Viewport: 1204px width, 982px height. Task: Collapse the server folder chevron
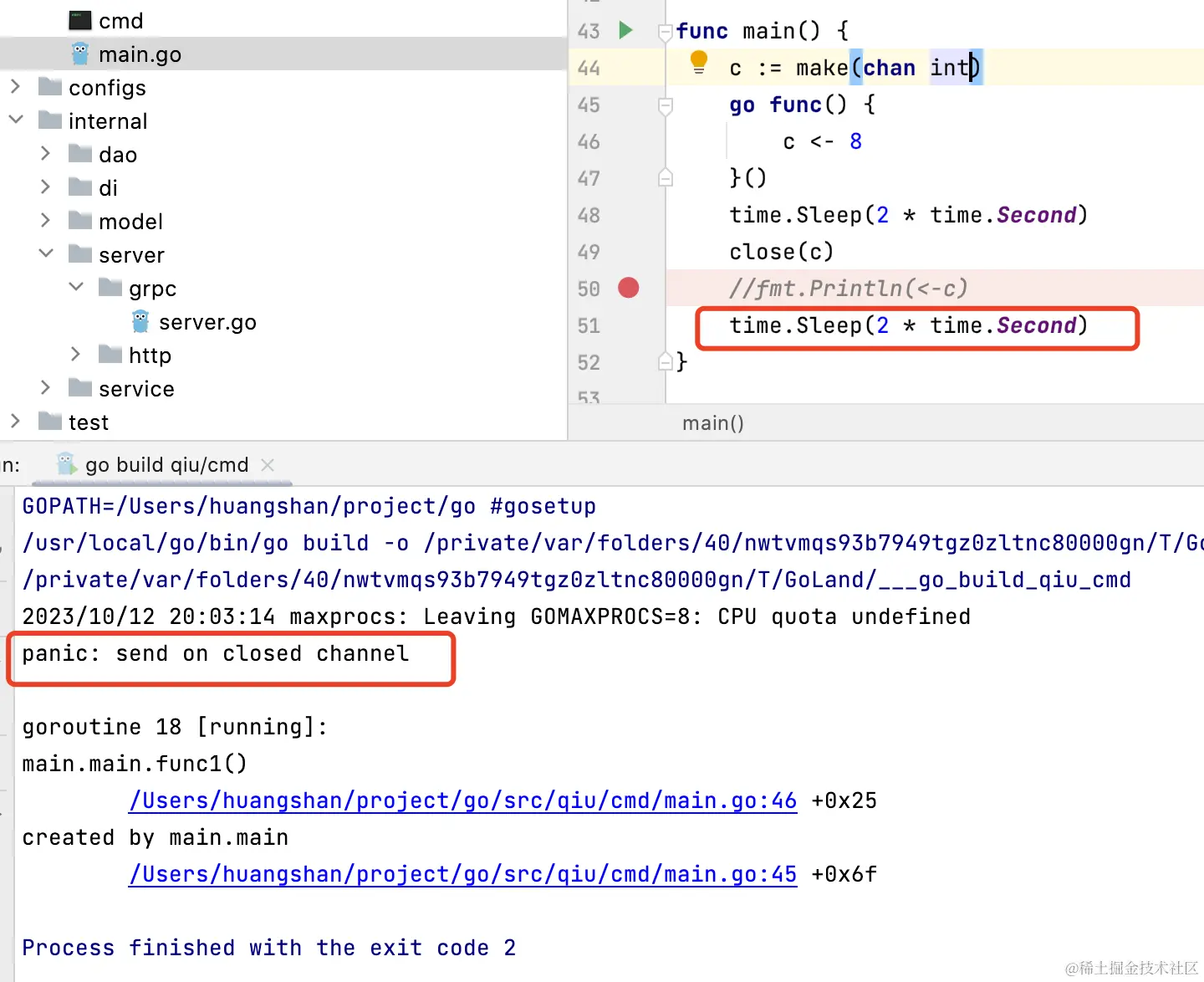(x=46, y=253)
